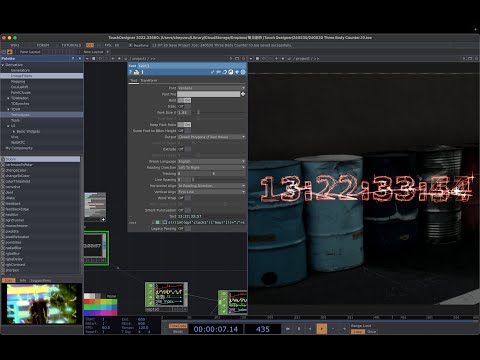Click the Font File browse plus icon
This screenshot has height=360, width=480.
point(243,94)
